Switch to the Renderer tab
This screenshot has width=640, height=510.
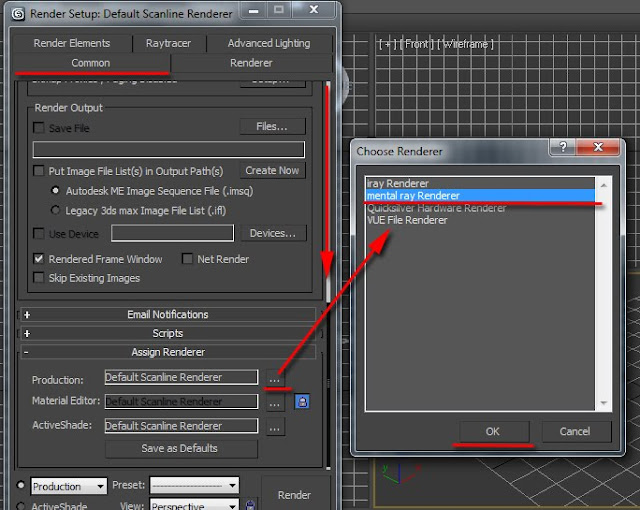click(251, 63)
